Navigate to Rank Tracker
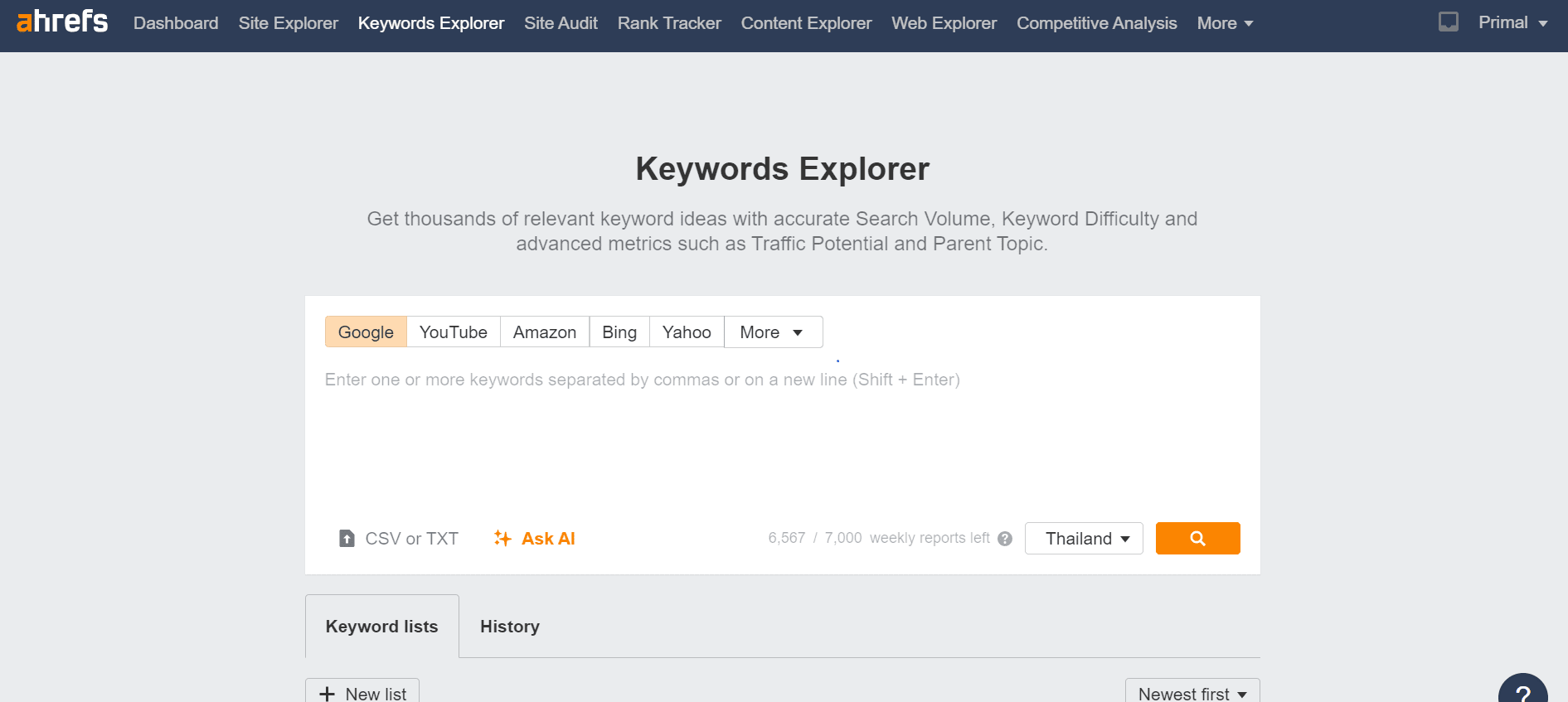The width and height of the screenshot is (1568, 702). pos(669,23)
